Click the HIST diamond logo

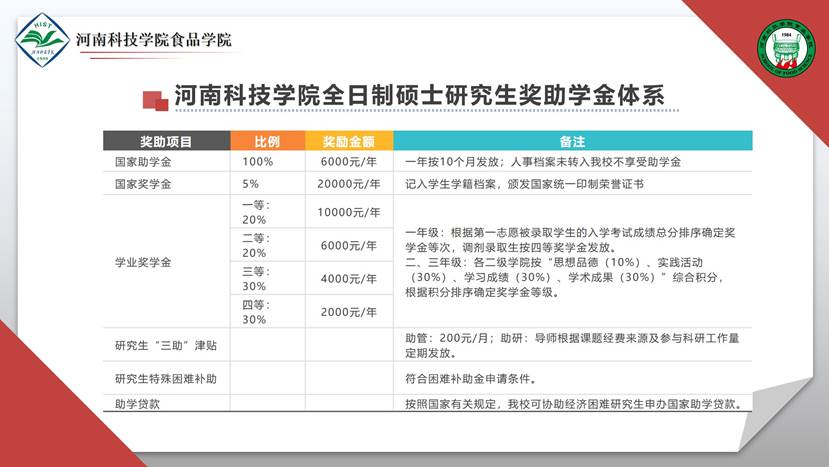pos(42,40)
